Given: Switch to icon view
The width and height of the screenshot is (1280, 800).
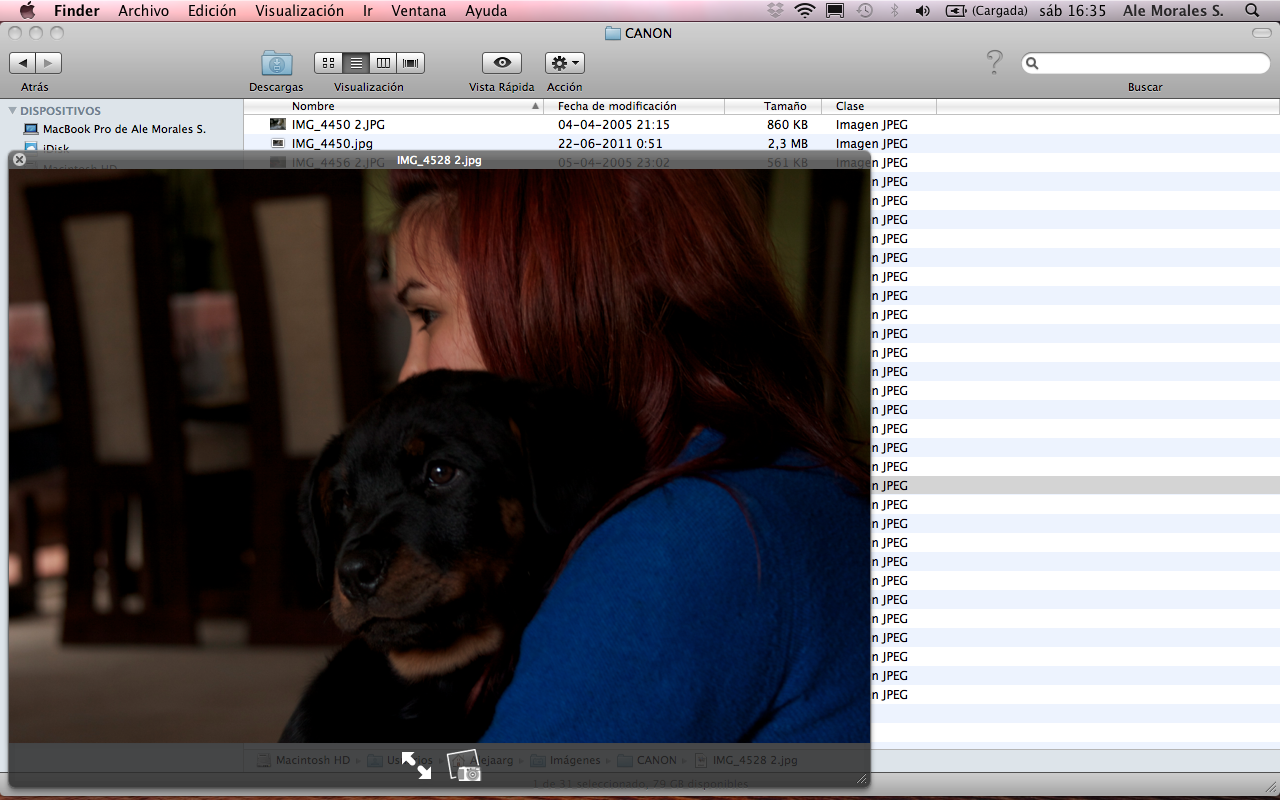Looking at the screenshot, I should (328, 63).
